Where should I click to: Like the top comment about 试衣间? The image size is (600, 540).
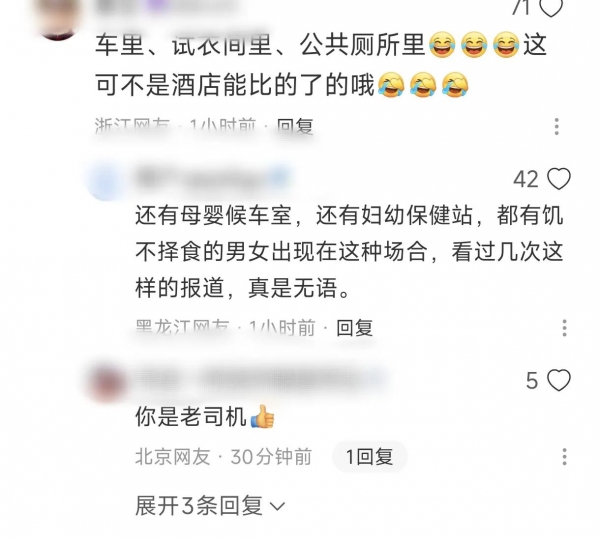pos(551,7)
